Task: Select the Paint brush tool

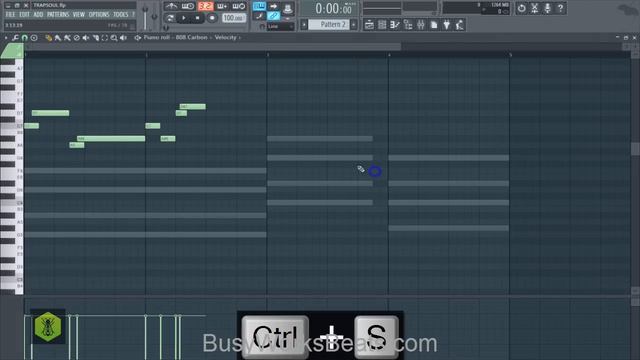Action: point(58,38)
